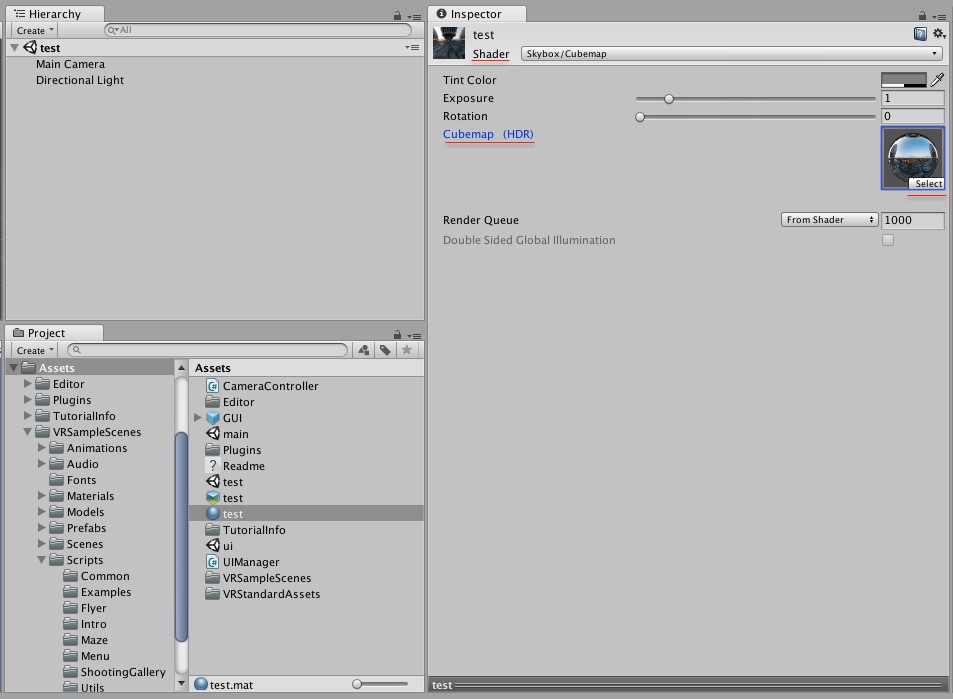Click the folder tree scroll down arrow

point(181,683)
